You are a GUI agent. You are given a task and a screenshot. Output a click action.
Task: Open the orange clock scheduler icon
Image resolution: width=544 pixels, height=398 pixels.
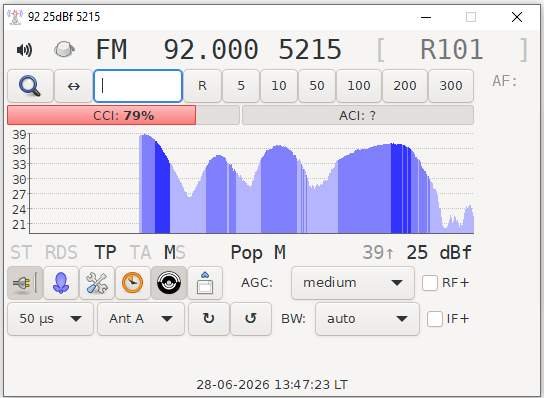pyautogui.click(x=133, y=283)
